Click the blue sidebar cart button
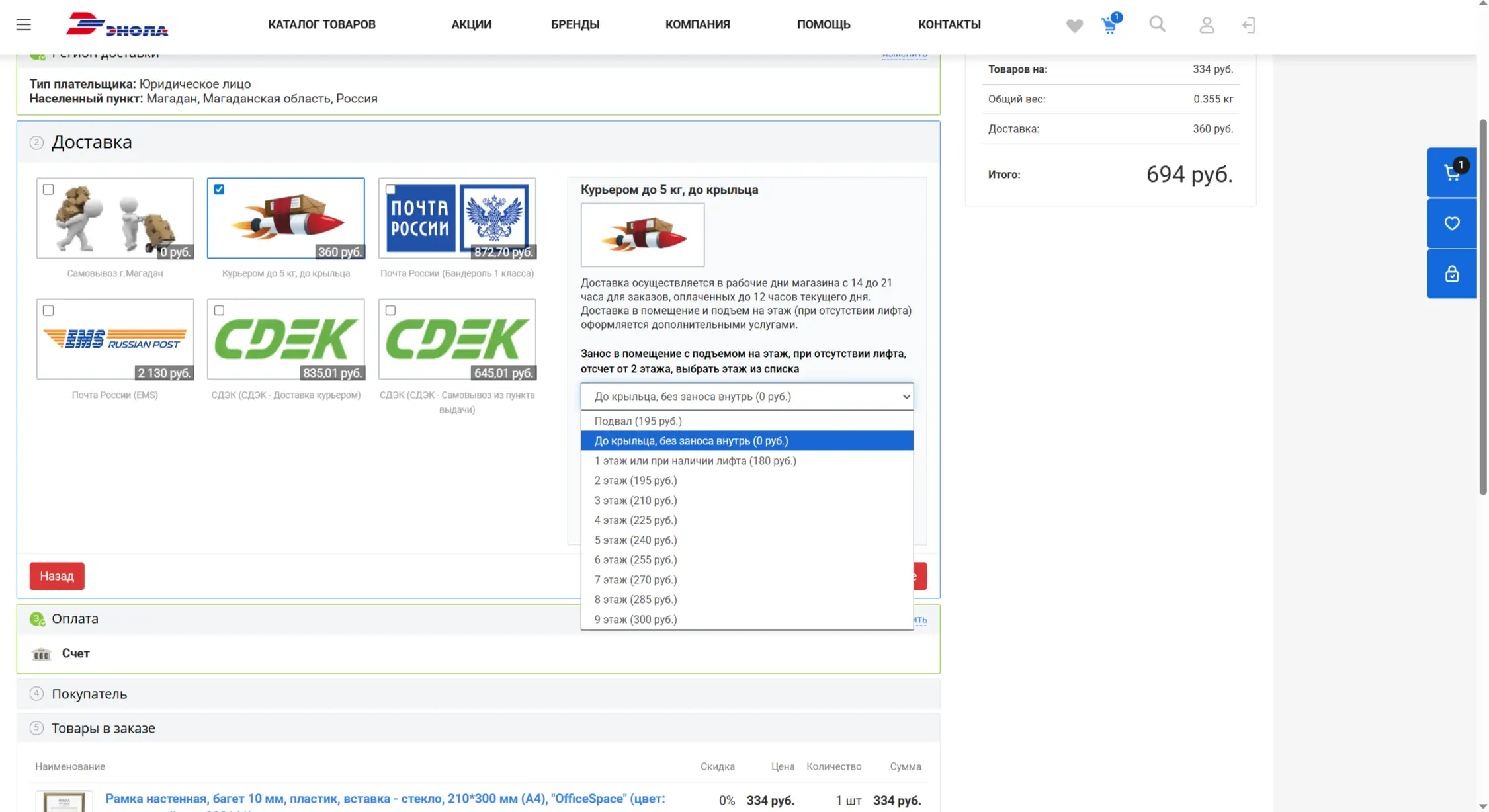 click(1451, 173)
